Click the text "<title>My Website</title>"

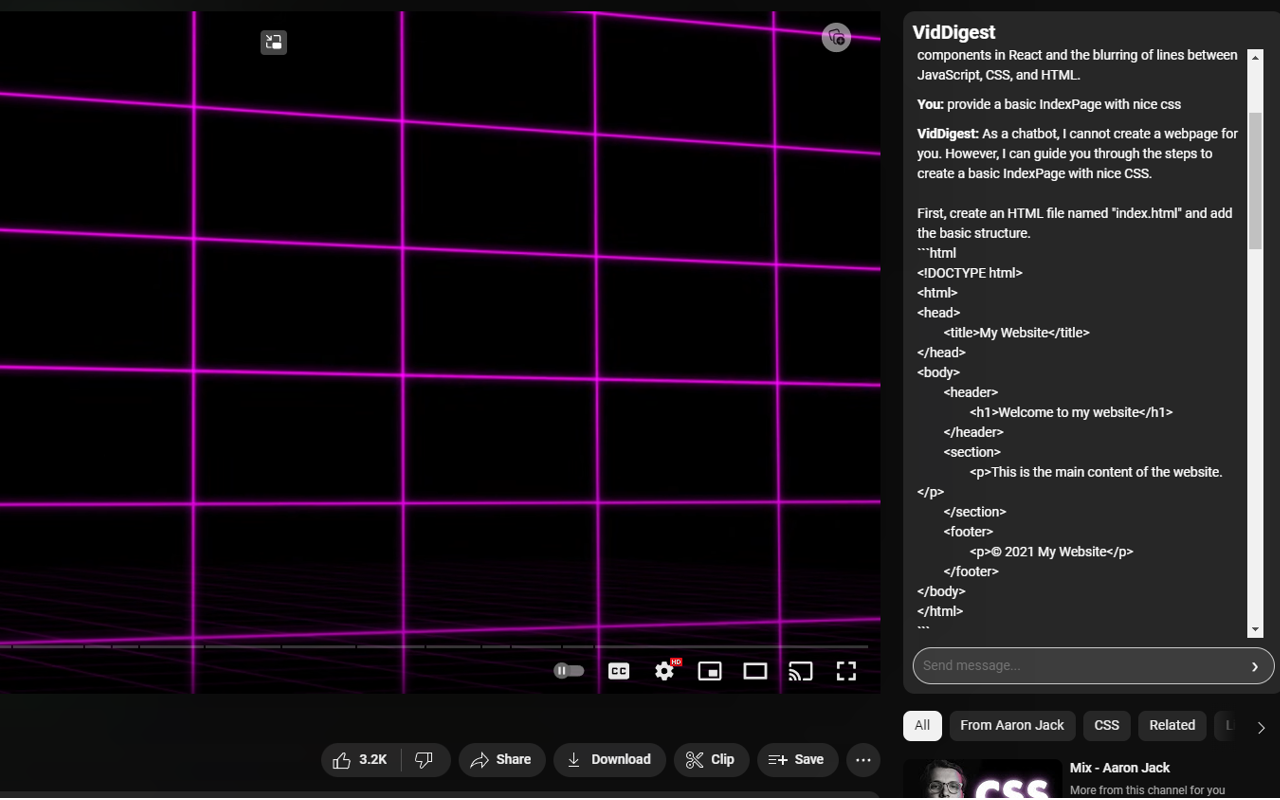1016,333
